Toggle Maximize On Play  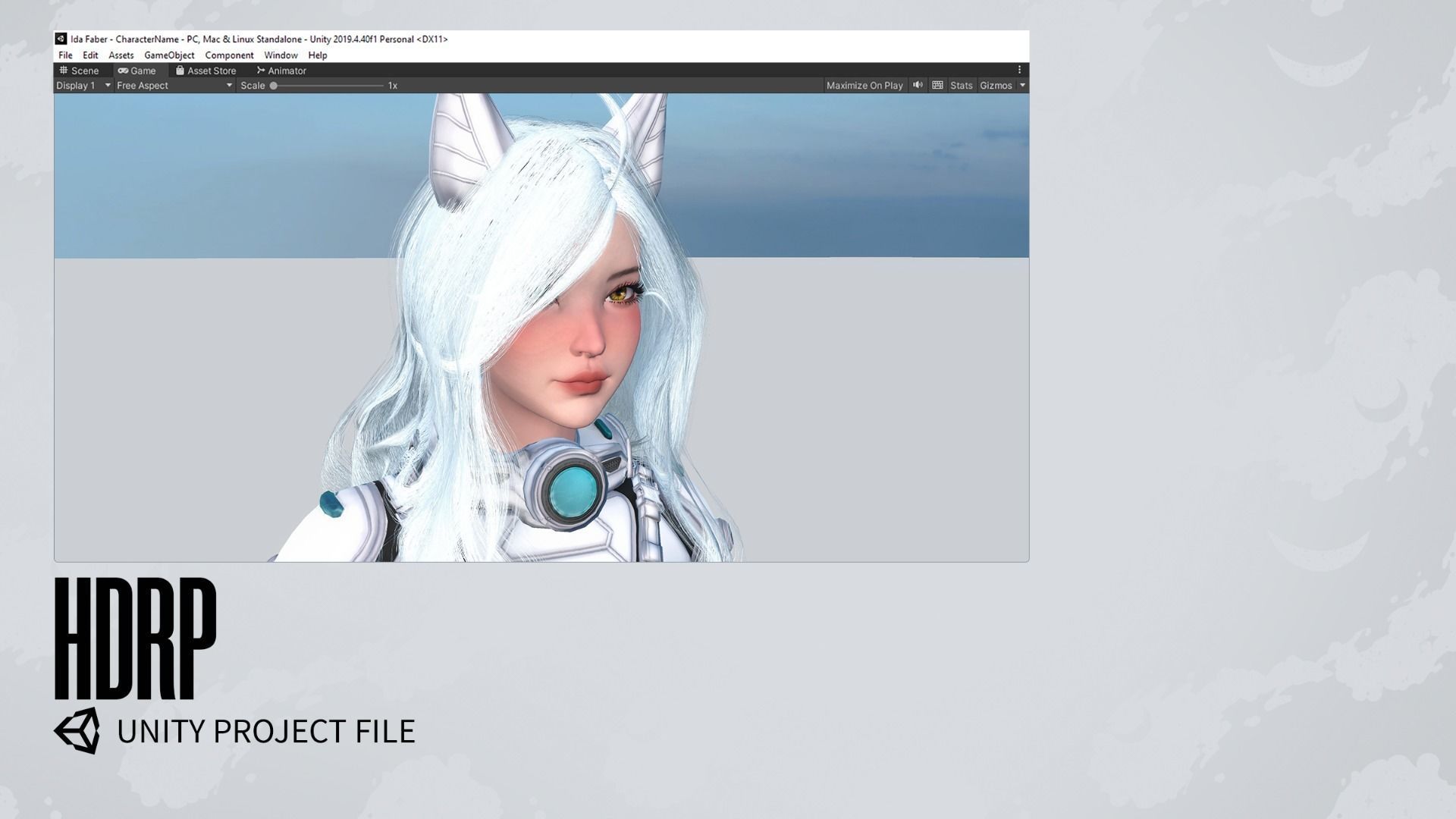(864, 86)
